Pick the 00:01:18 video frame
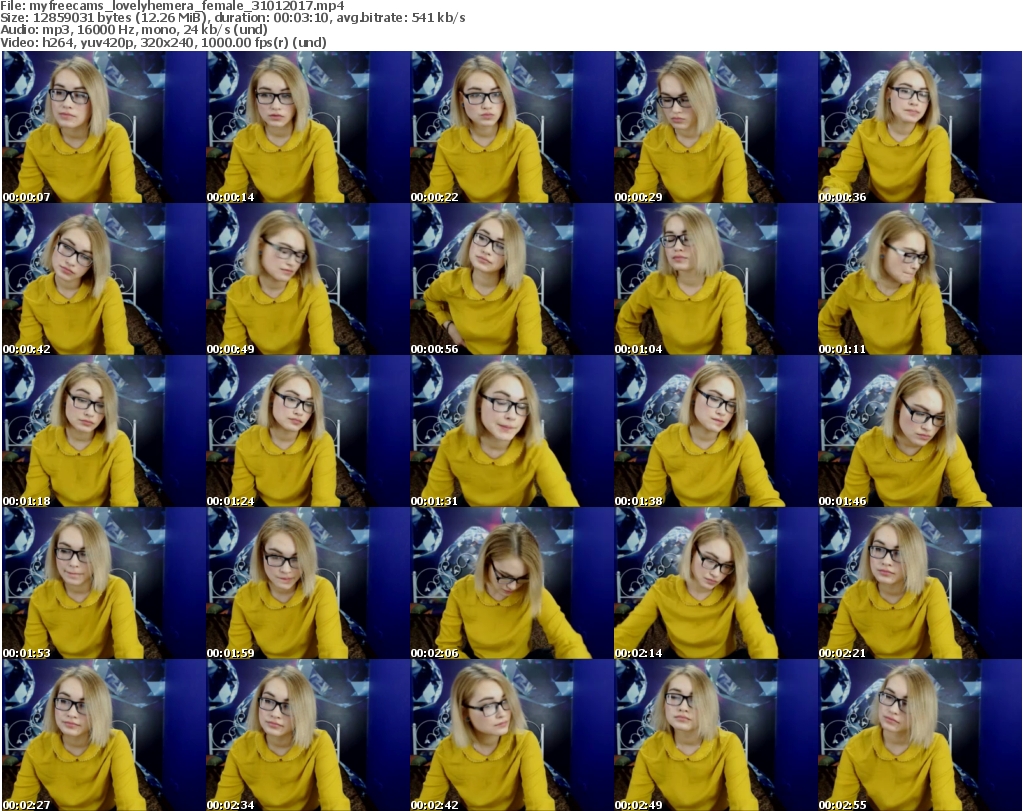 click(104, 431)
